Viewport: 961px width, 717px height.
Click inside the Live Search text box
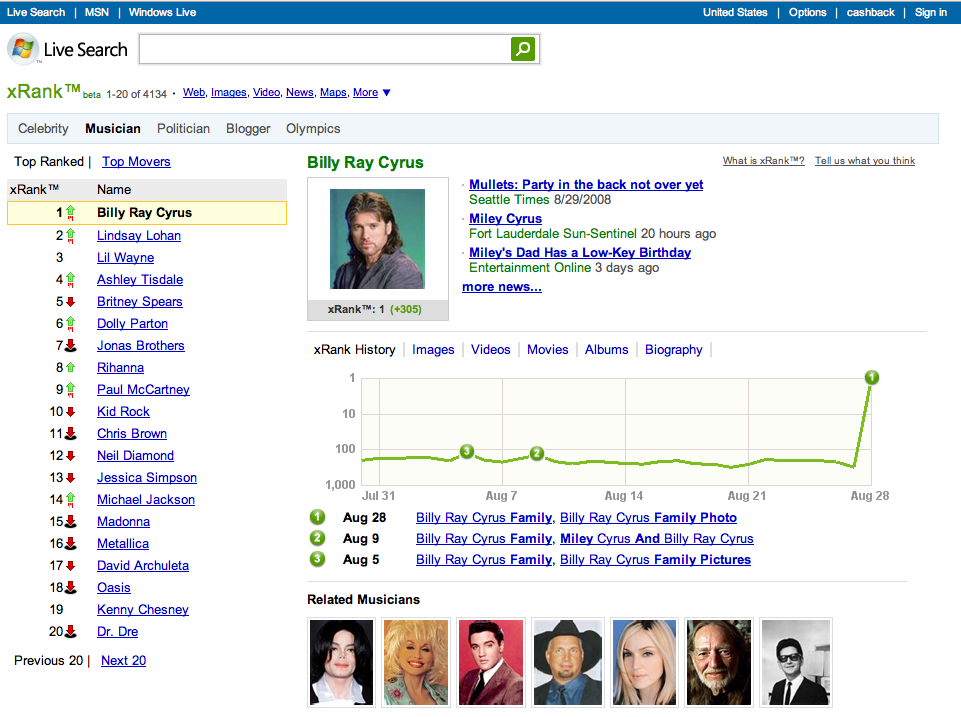click(x=324, y=49)
